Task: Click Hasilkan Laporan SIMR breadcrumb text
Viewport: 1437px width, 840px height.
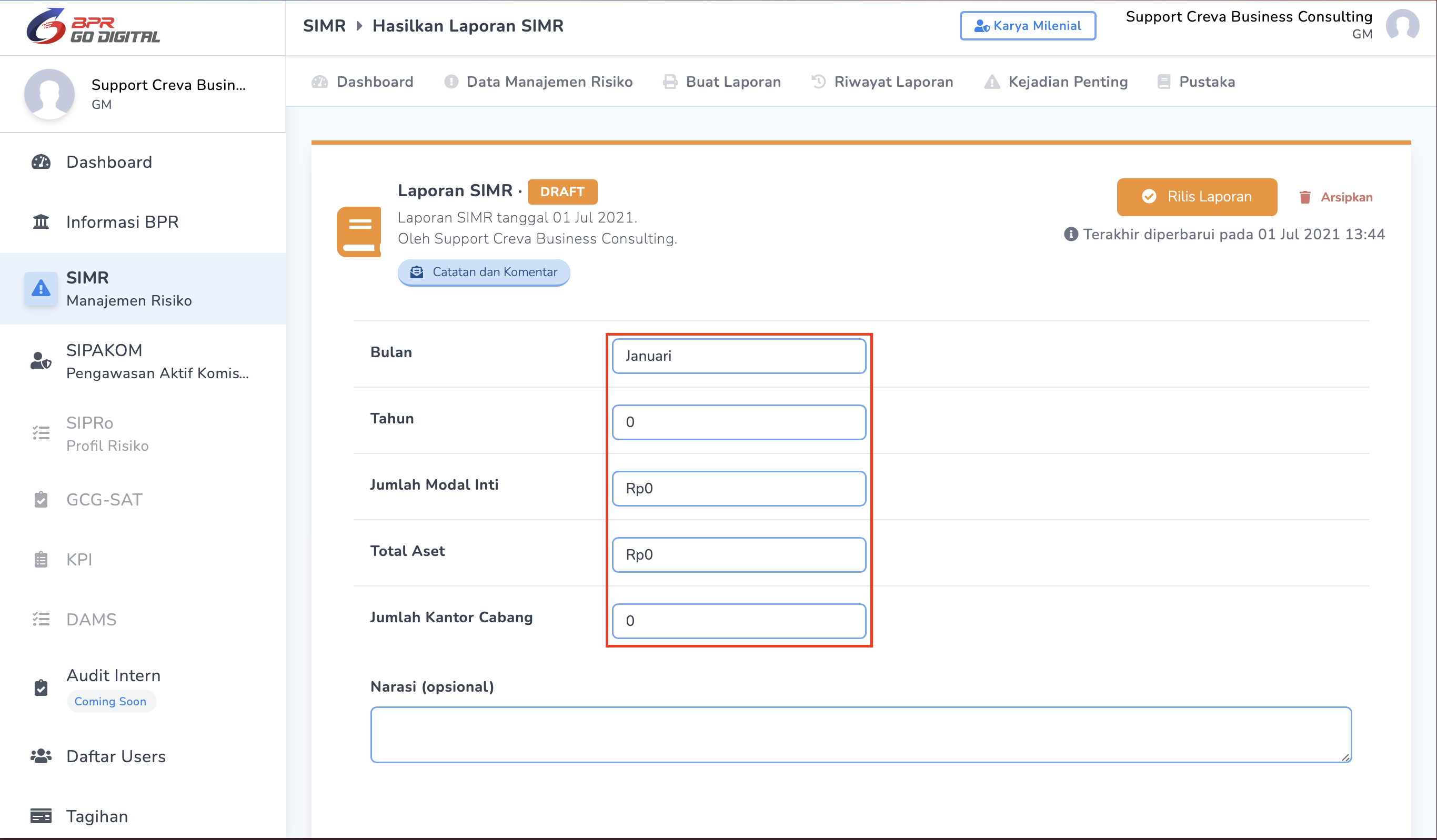Action: [x=468, y=26]
